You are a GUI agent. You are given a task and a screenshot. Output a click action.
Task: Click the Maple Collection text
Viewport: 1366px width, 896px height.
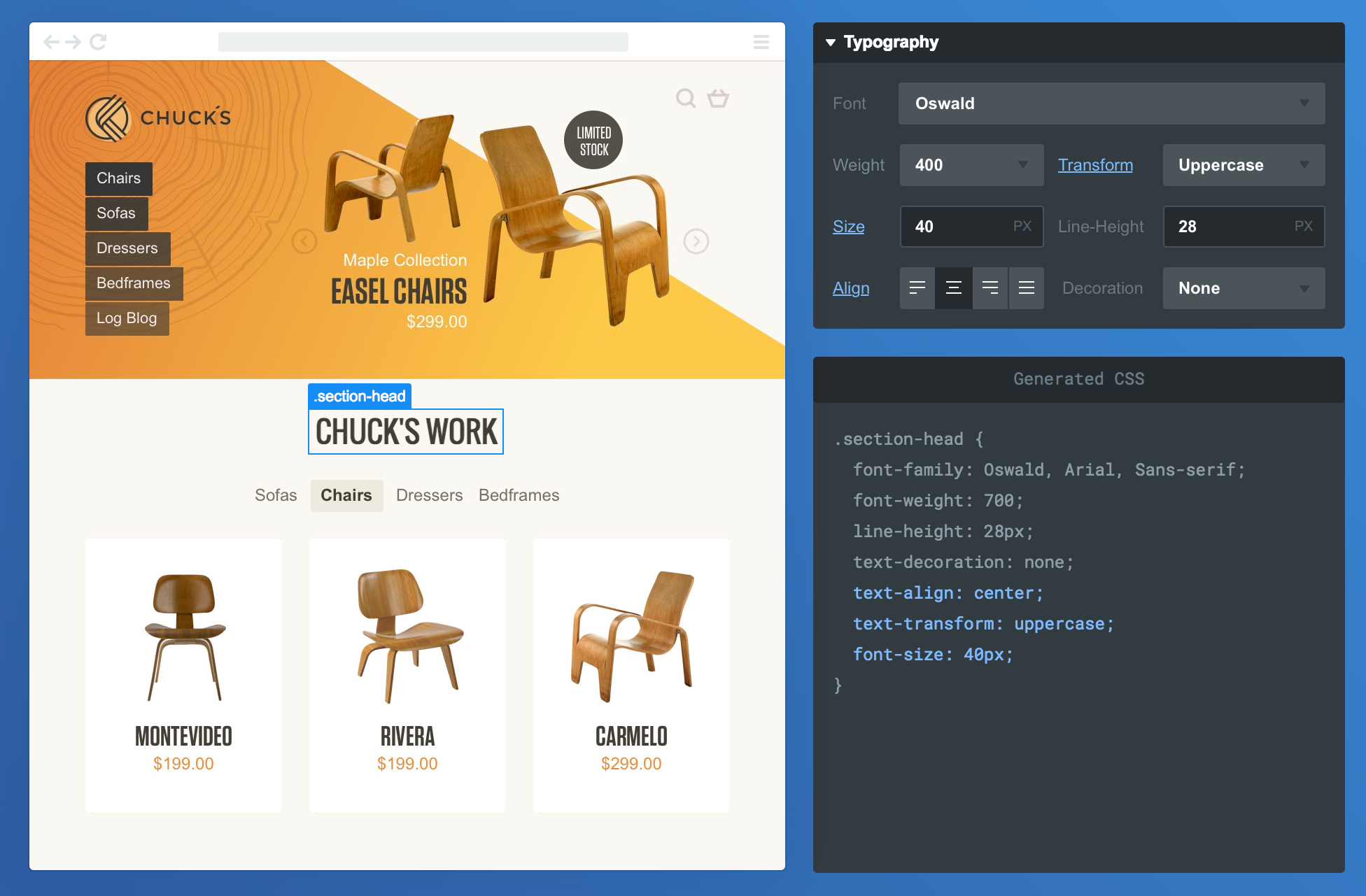405,260
